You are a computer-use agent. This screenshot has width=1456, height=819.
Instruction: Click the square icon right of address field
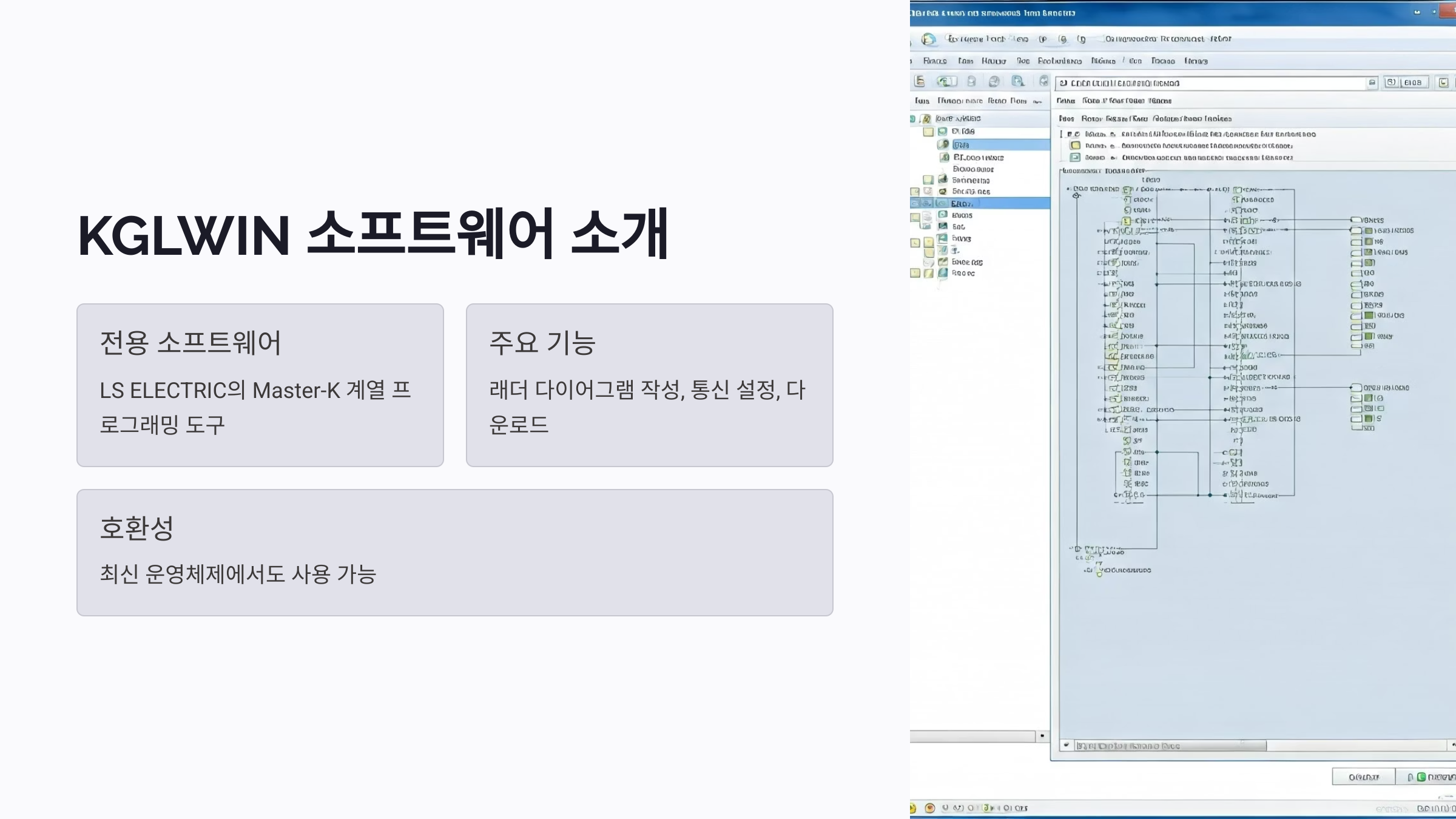click(1391, 83)
